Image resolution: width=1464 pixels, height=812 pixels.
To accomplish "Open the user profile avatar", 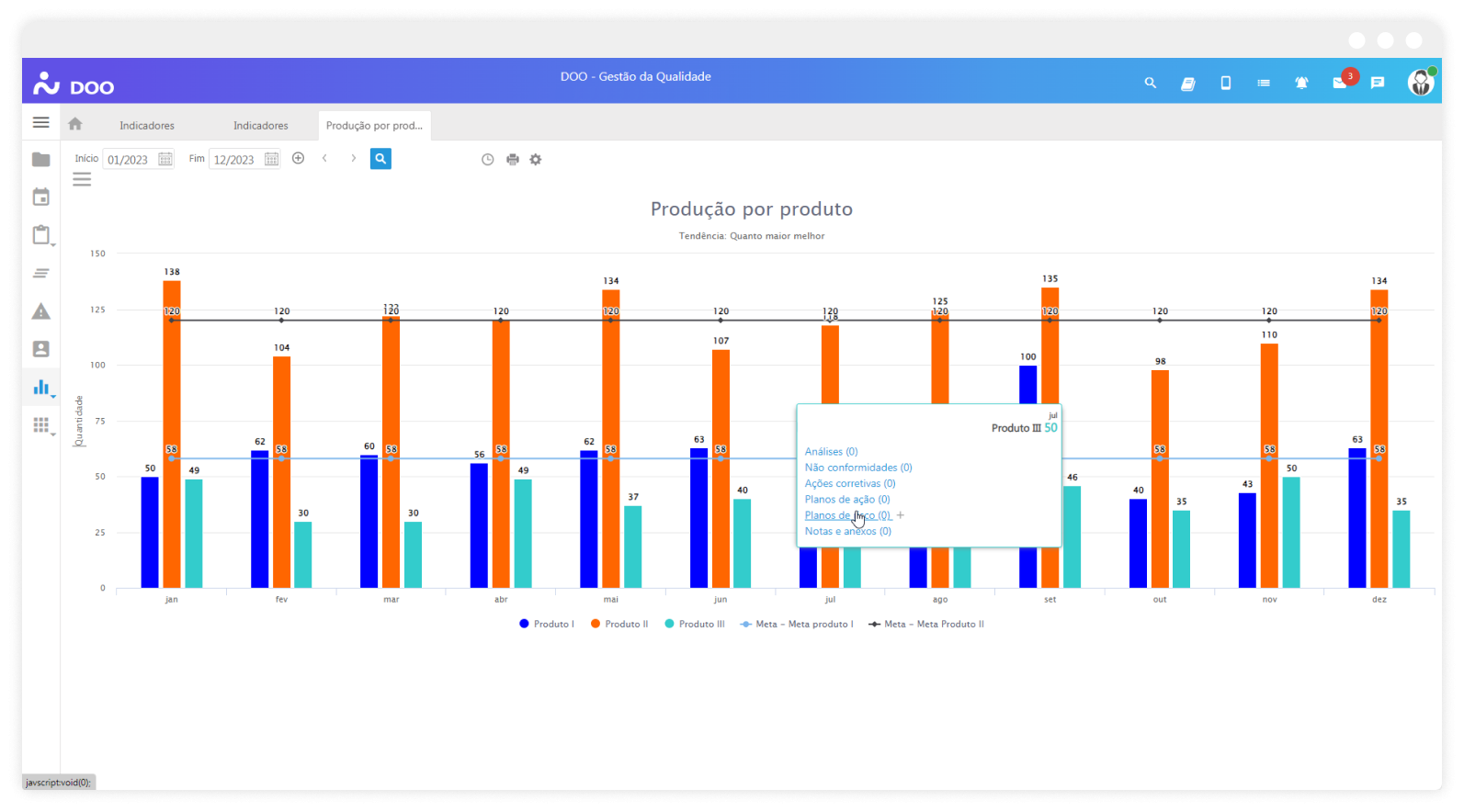I will coord(1421,82).
